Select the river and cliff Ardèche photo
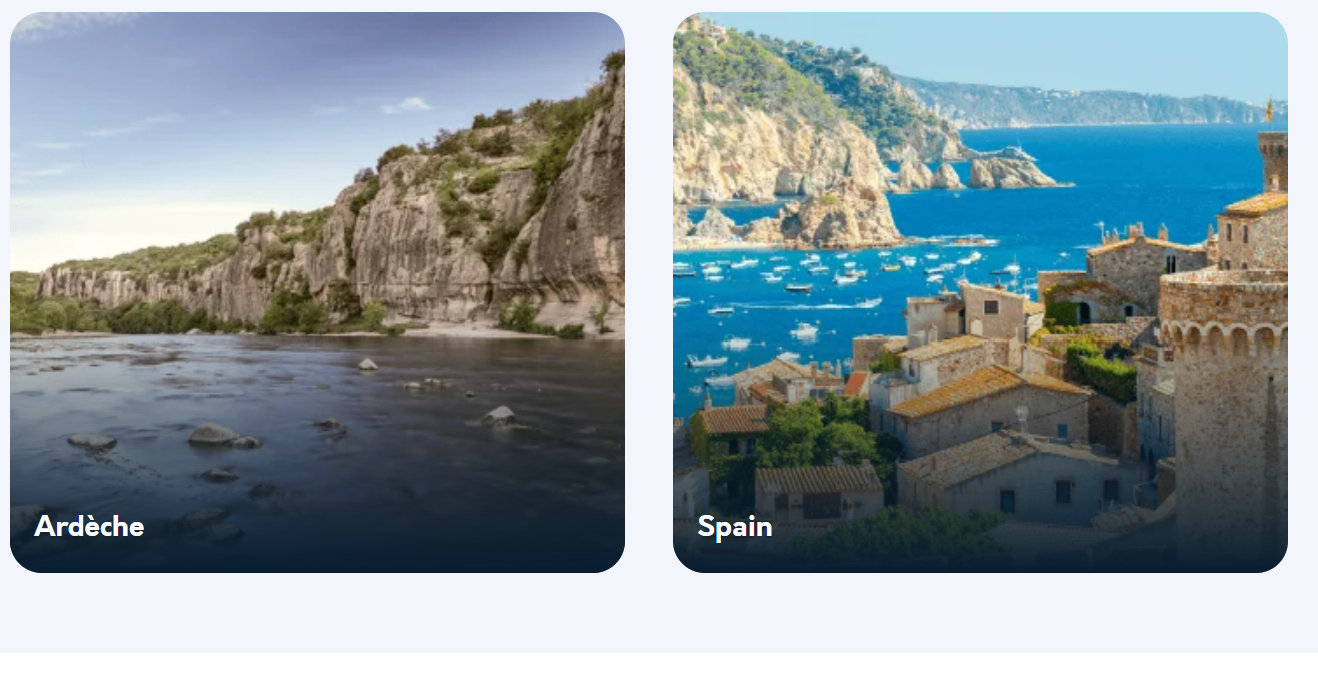Image resolution: width=1318 pixels, height=680 pixels. coord(317,292)
